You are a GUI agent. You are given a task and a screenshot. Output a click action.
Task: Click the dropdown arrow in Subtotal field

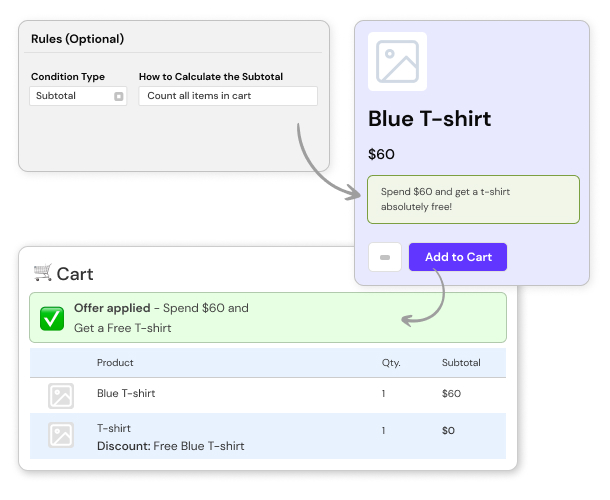click(118, 96)
